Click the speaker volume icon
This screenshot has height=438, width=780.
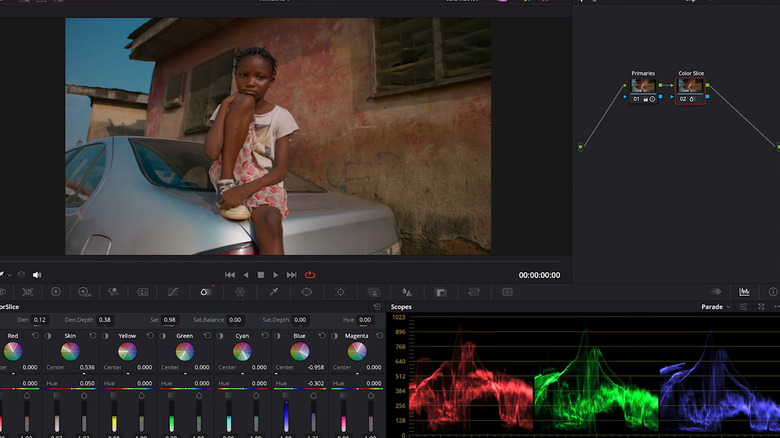point(37,275)
